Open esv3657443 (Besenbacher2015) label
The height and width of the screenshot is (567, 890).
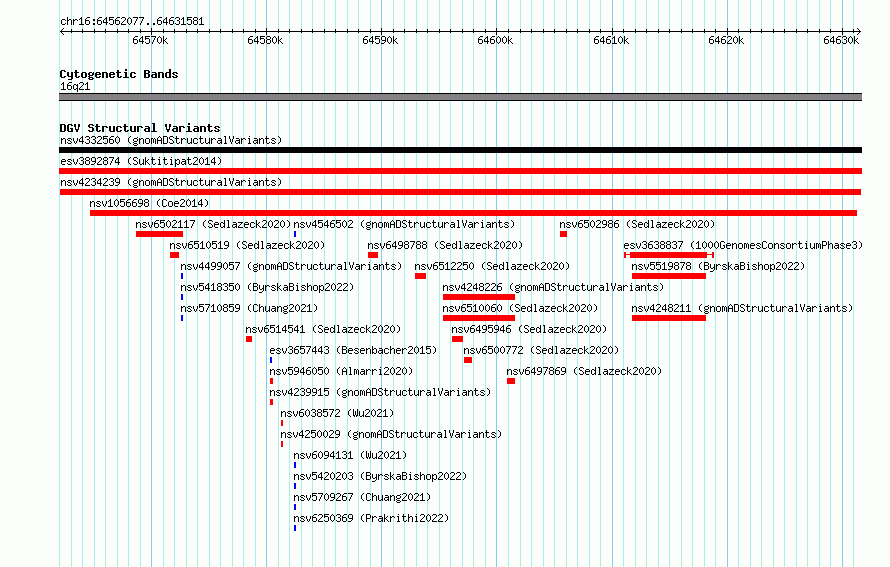click(x=353, y=350)
